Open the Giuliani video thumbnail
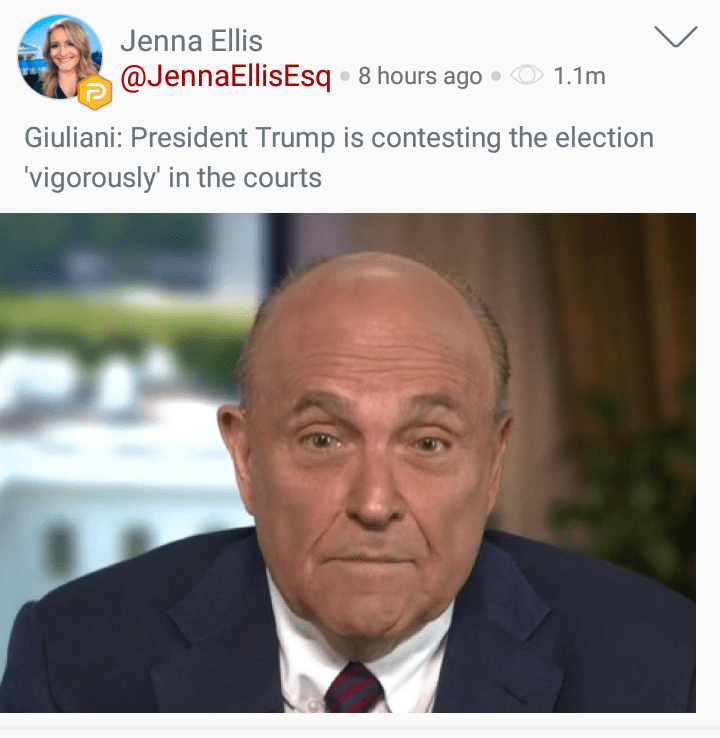The height and width of the screenshot is (738, 720). click(348, 463)
